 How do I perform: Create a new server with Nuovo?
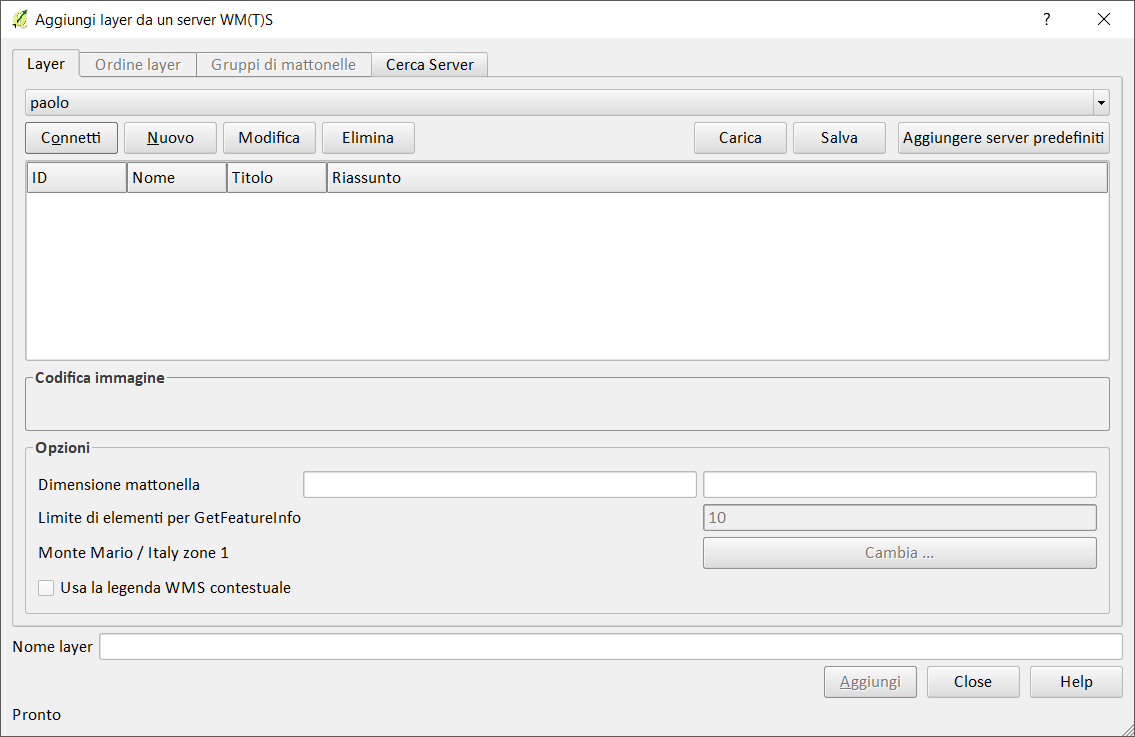pyautogui.click(x=170, y=138)
